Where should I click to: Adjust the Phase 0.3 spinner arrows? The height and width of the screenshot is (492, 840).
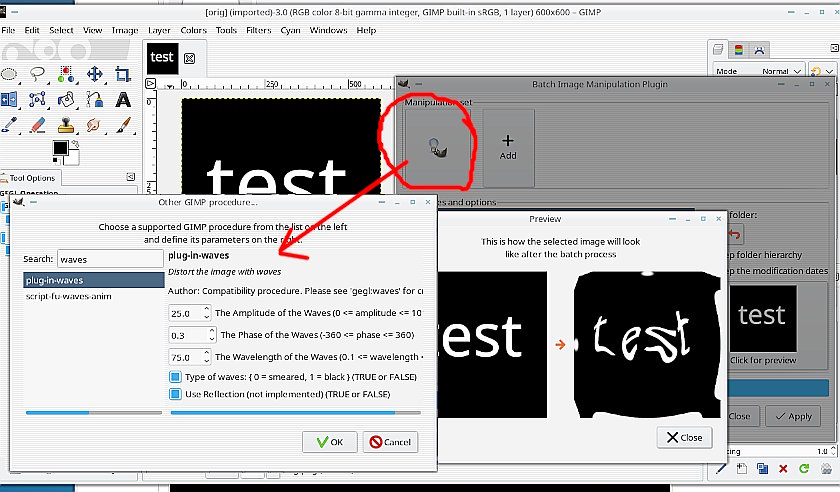(x=212, y=335)
